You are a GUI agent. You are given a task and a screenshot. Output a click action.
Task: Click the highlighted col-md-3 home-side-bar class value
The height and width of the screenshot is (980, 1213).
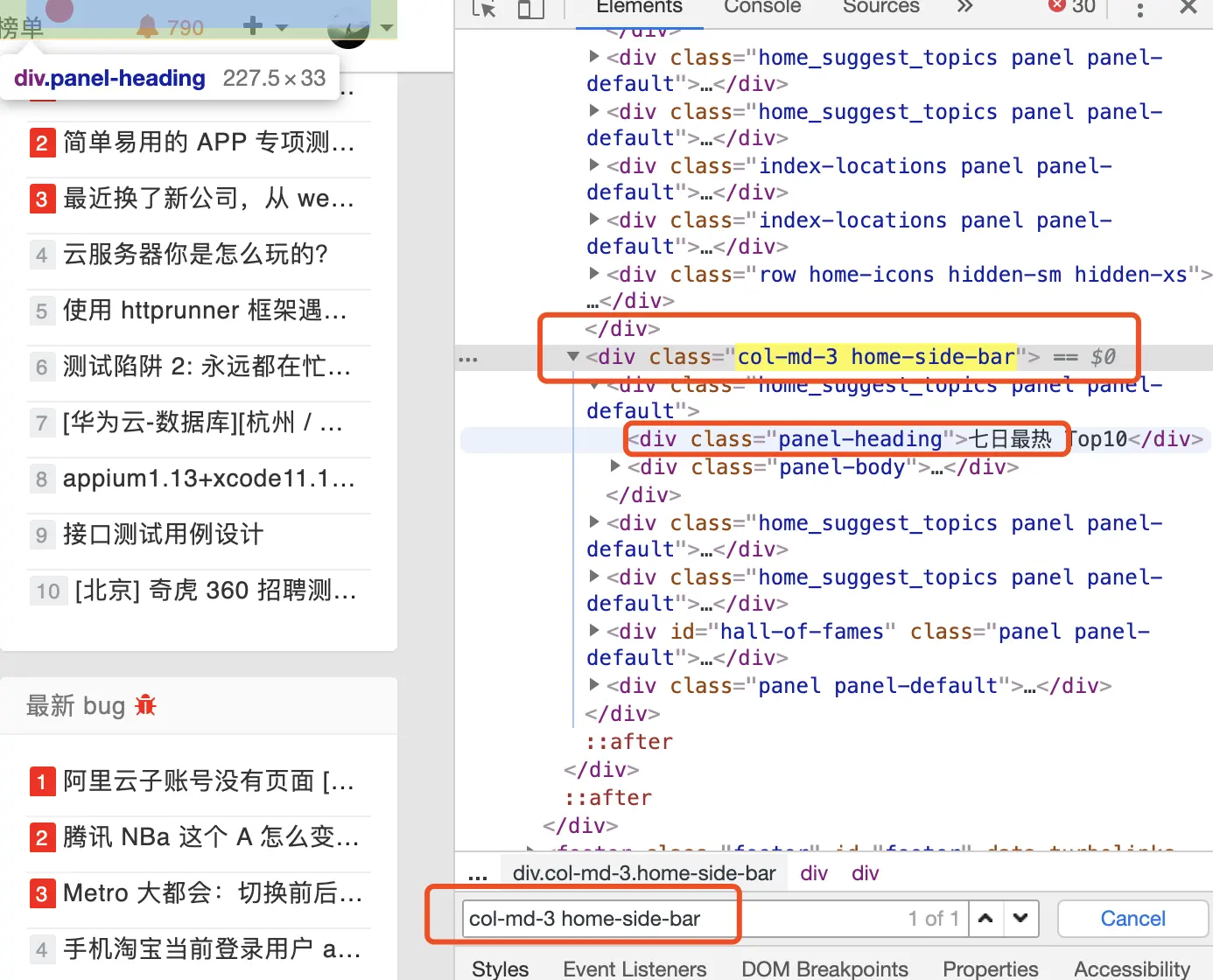[x=876, y=356]
